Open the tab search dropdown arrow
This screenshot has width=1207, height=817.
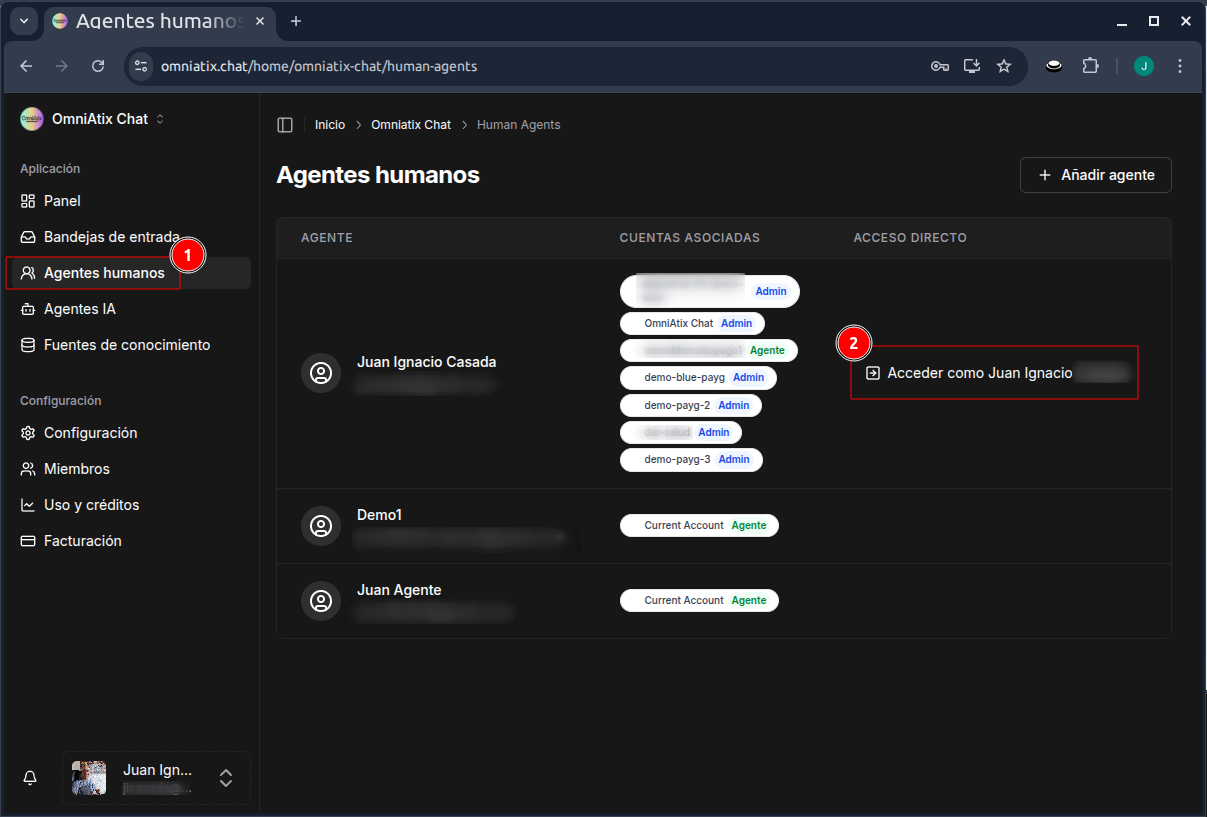[x=23, y=21]
